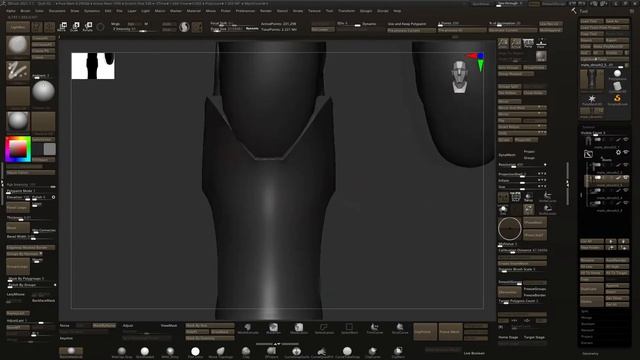Select the Cylinder3D tool thumbnail

(617, 86)
